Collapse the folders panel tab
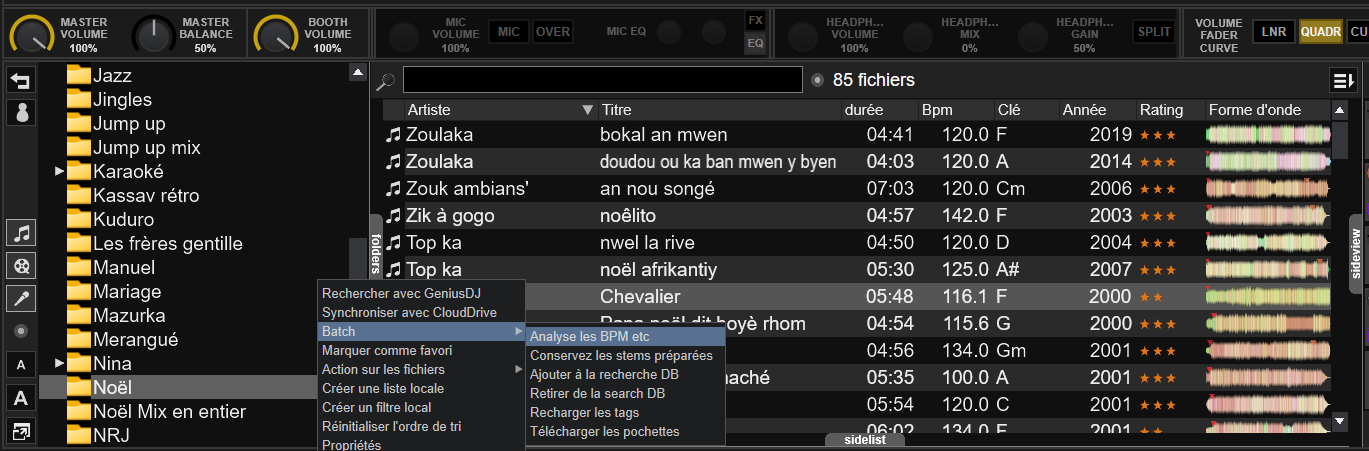Image resolution: width=1369 pixels, height=451 pixels. pyautogui.click(x=376, y=254)
